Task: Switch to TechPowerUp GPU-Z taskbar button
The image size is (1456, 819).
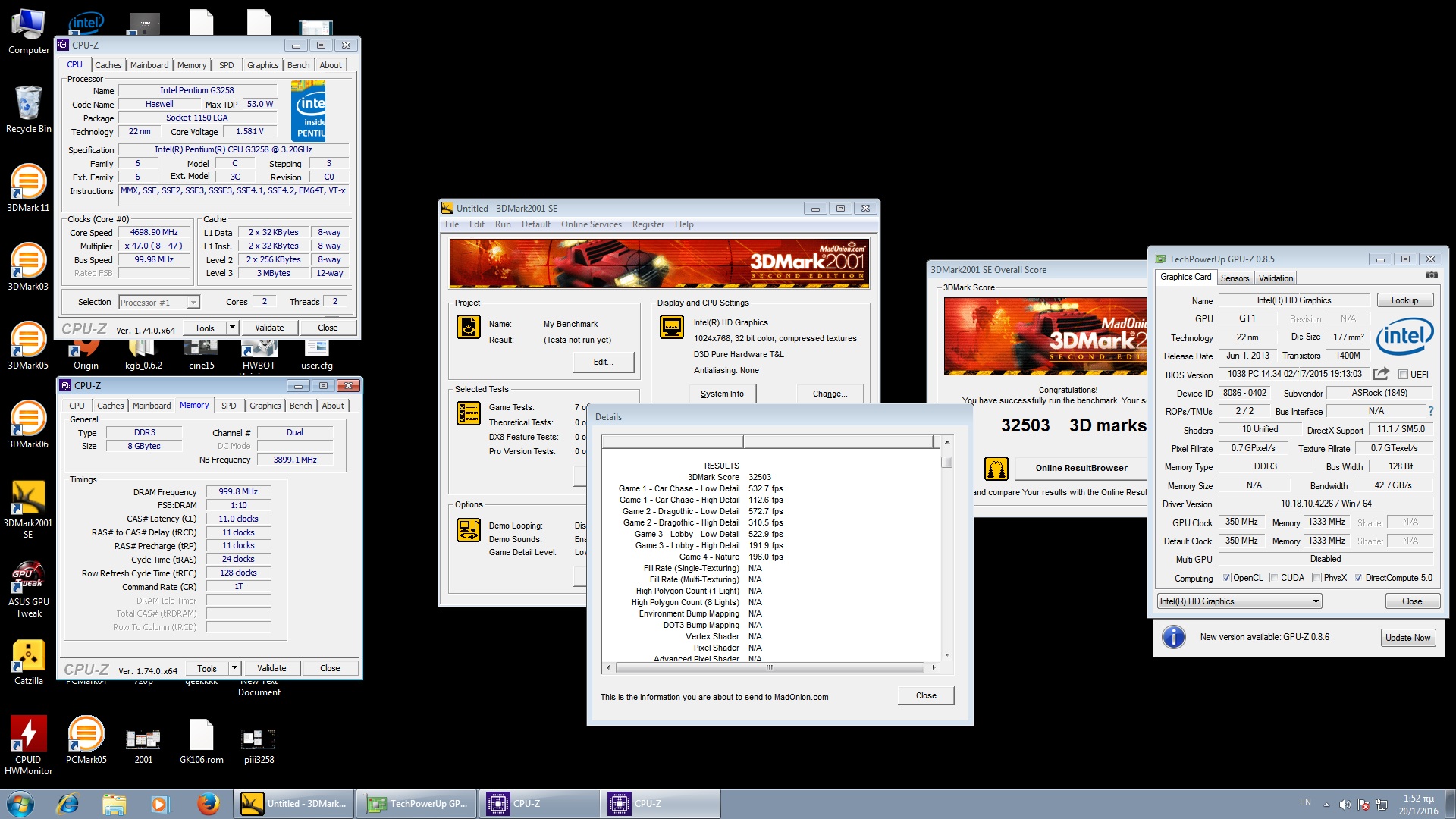Action: tap(416, 804)
